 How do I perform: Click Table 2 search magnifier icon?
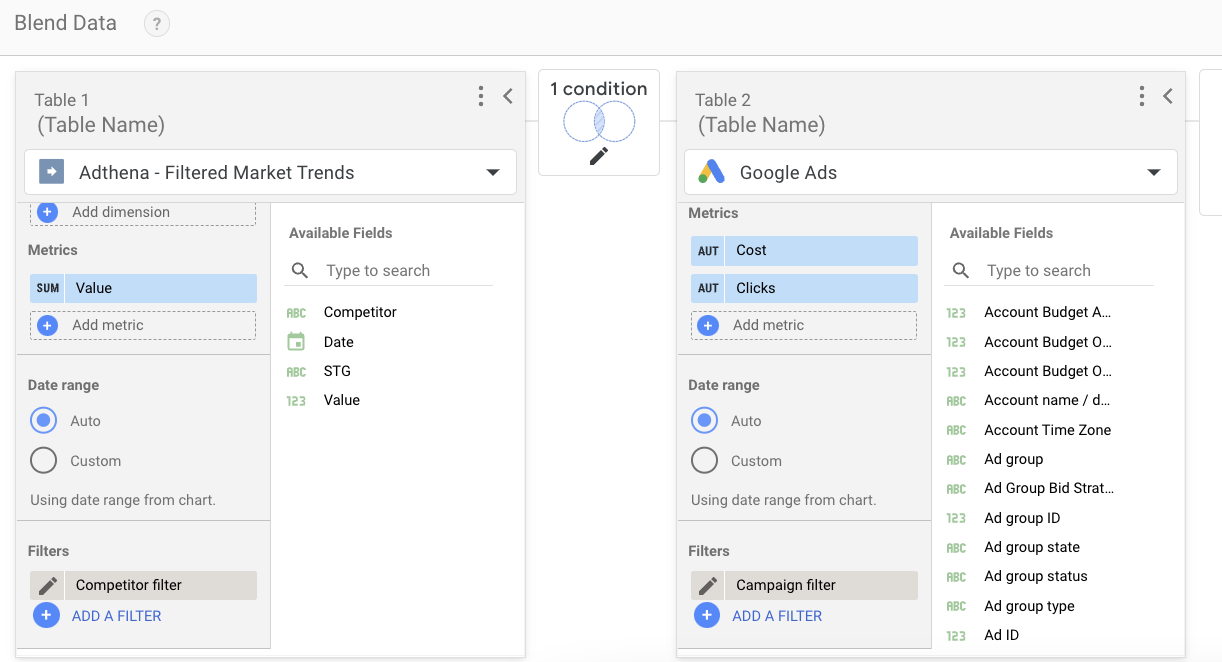(961, 270)
